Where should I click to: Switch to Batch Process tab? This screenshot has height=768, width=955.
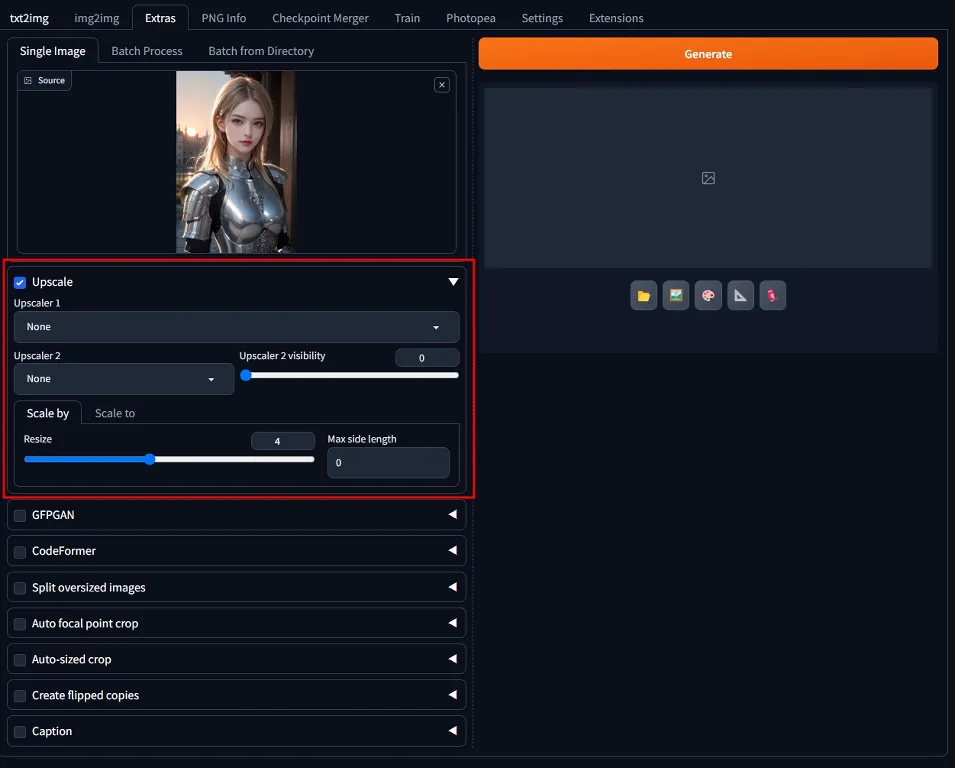coord(147,51)
